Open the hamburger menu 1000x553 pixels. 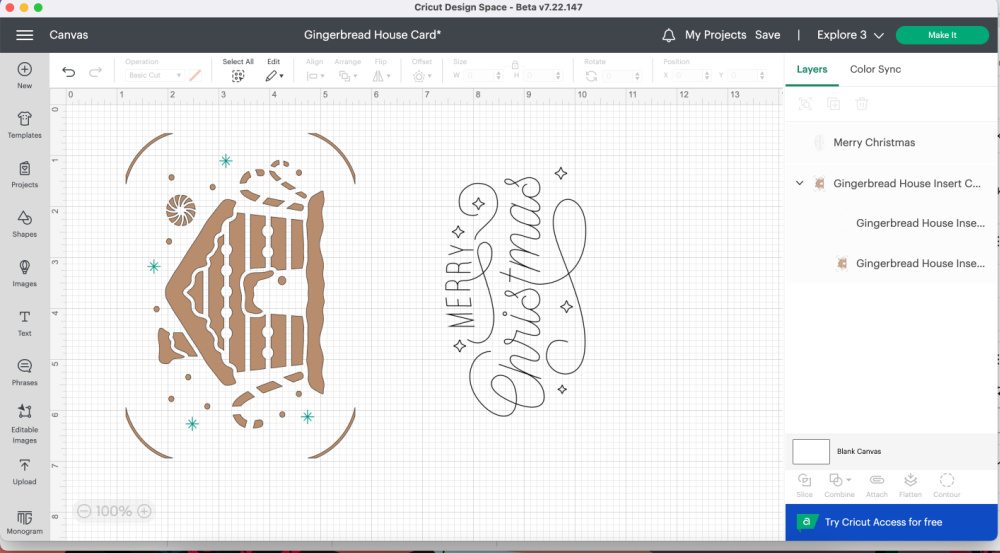[x=25, y=35]
